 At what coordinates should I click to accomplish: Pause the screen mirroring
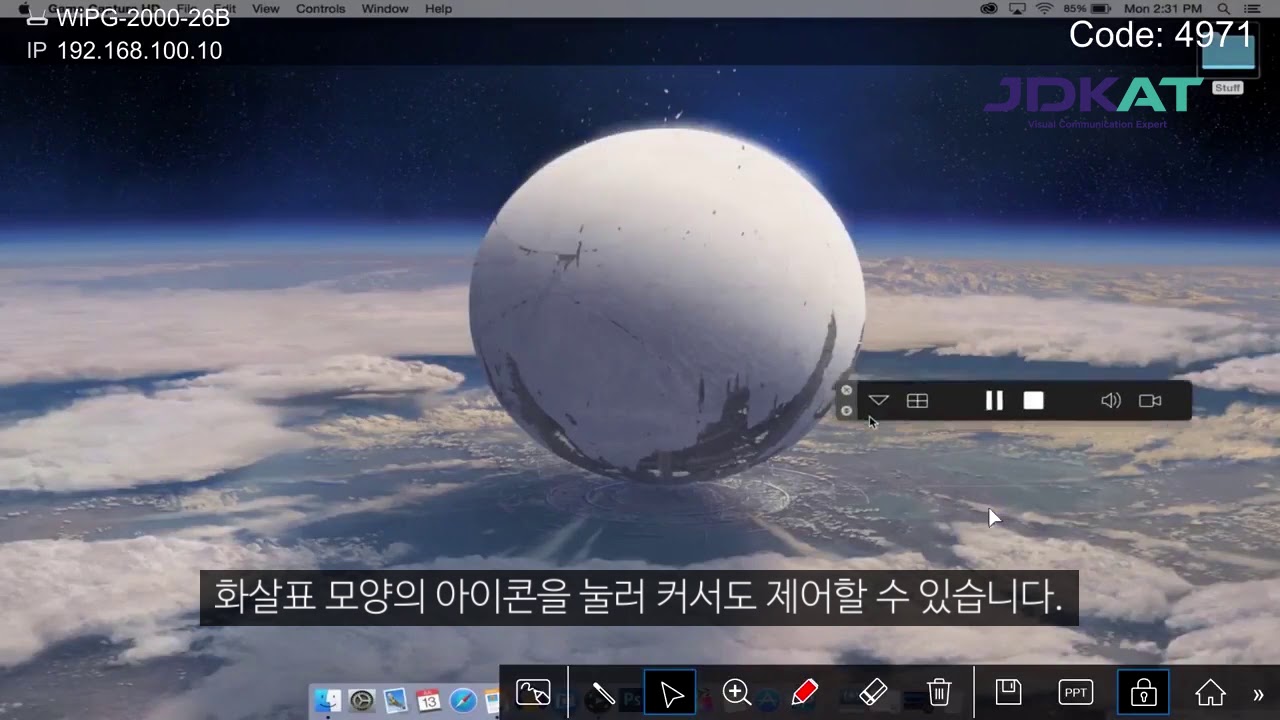[x=994, y=401]
